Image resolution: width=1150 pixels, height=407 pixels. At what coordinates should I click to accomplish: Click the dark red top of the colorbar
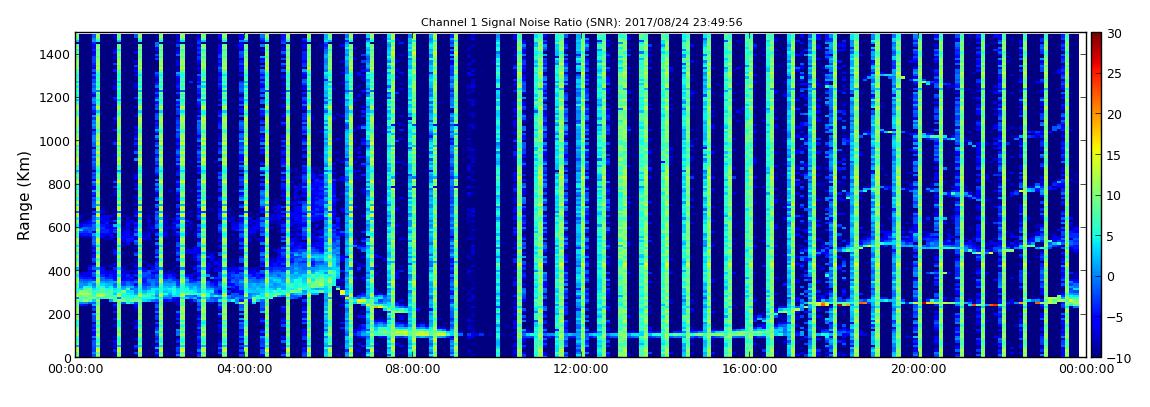coord(1096,40)
